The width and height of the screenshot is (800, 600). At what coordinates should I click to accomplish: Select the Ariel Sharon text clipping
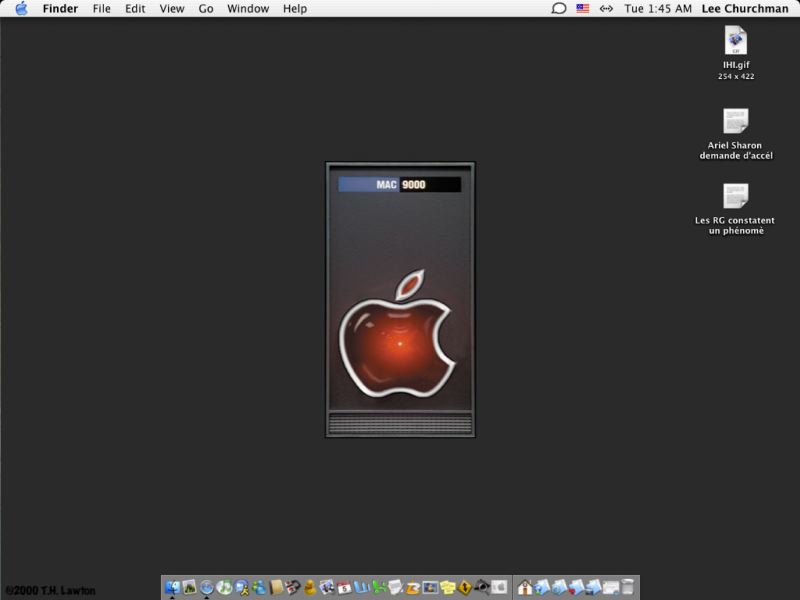pos(736,122)
